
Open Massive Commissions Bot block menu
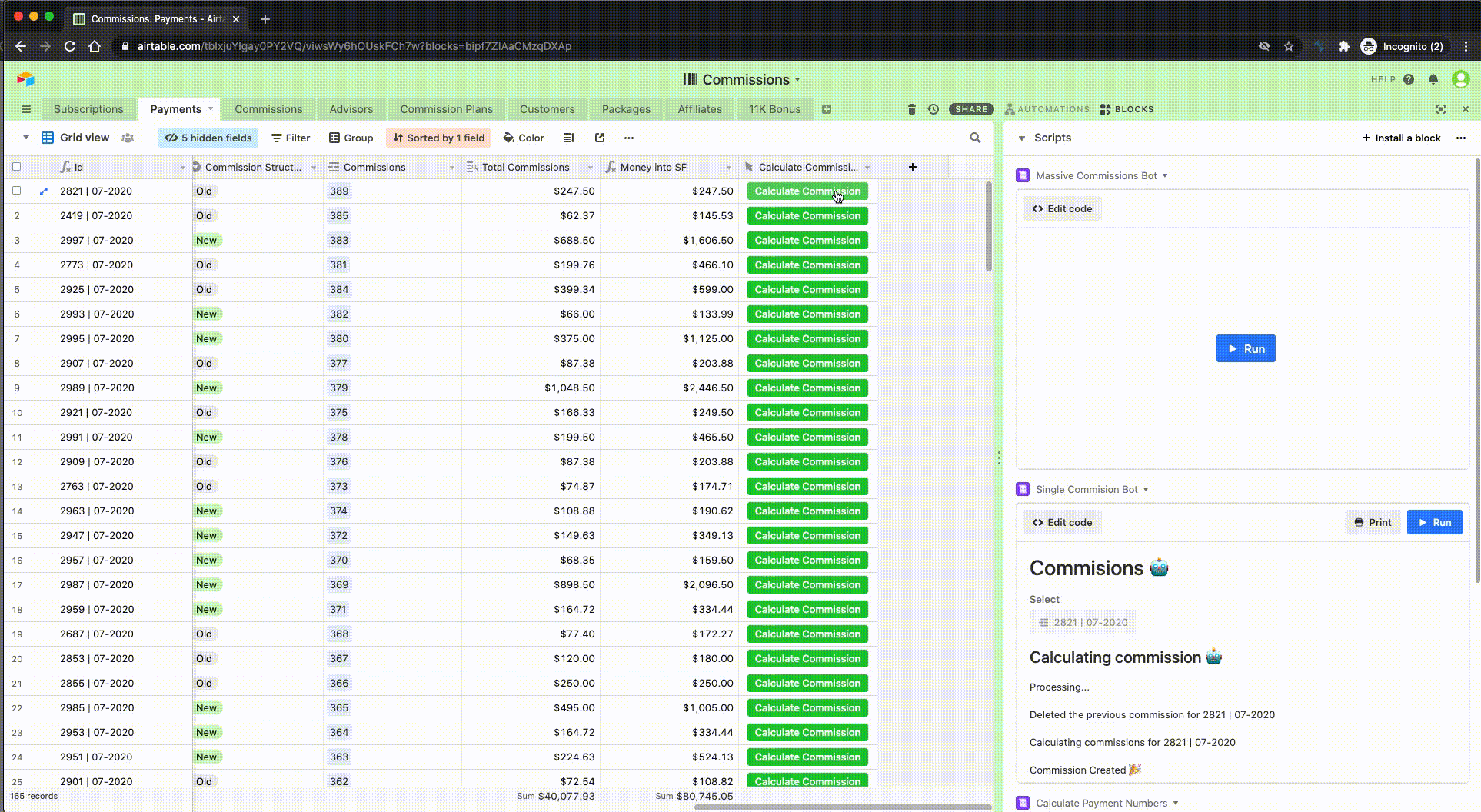pyautogui.click(x=1165, y=176)
